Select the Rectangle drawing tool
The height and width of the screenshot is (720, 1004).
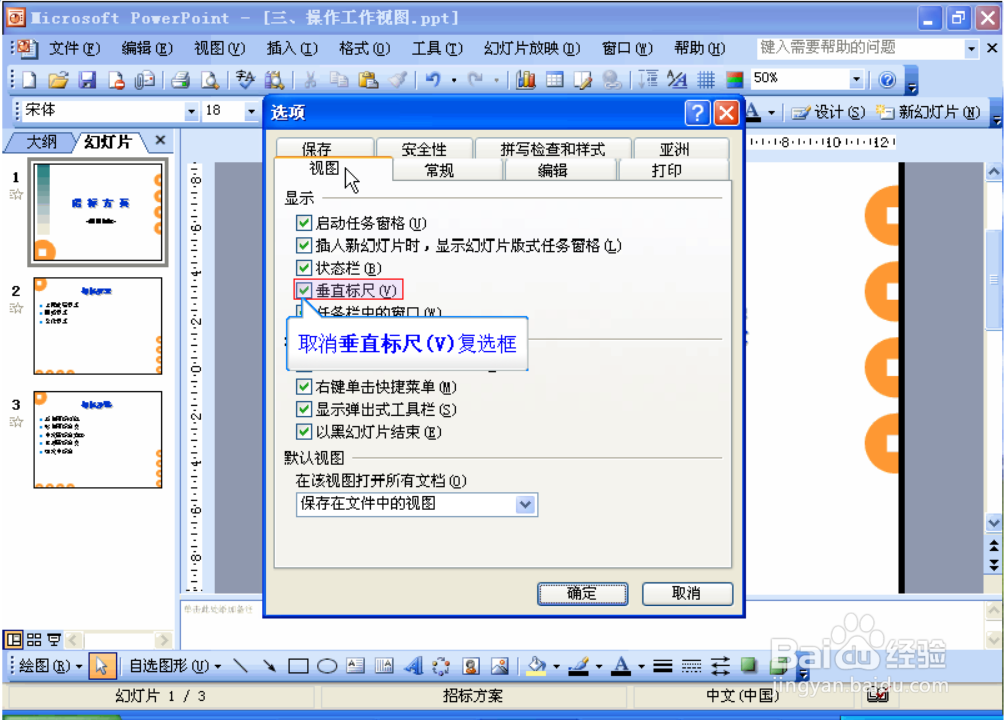[298, 666]
